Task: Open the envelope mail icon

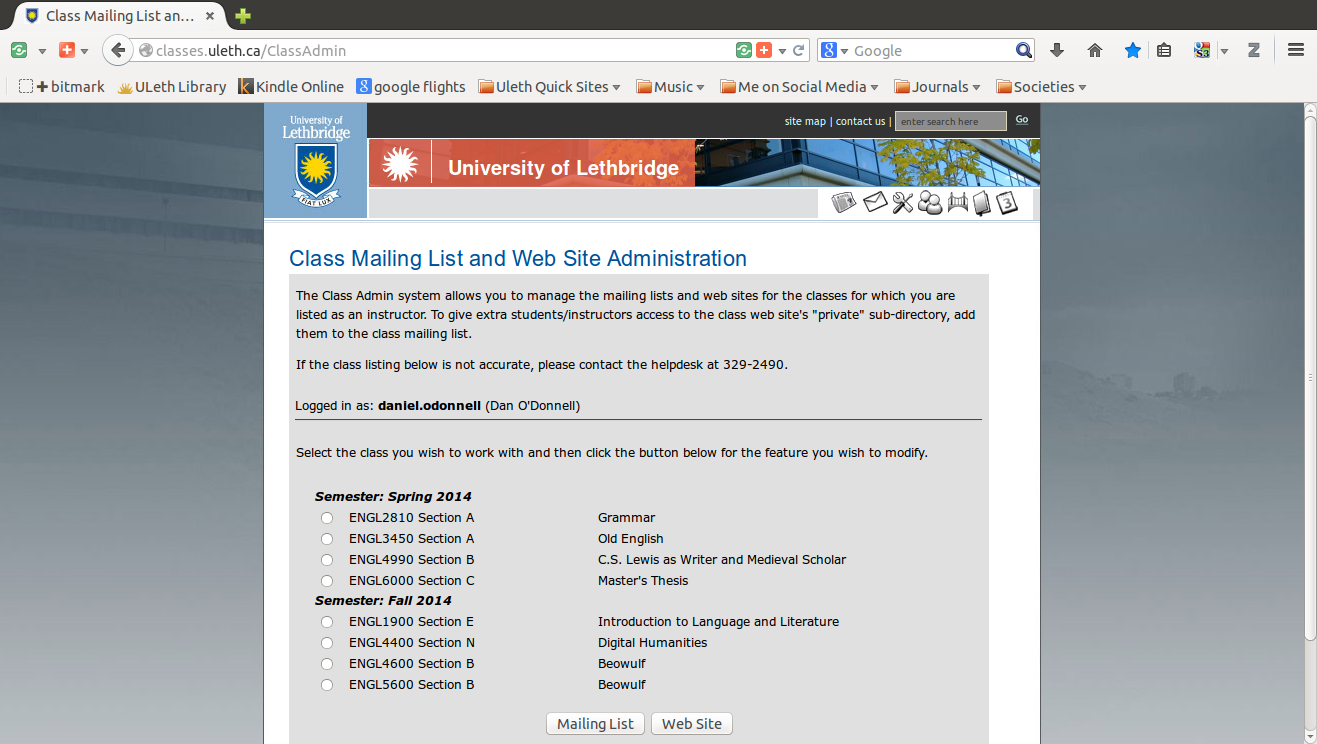Action: coord(875,203)
